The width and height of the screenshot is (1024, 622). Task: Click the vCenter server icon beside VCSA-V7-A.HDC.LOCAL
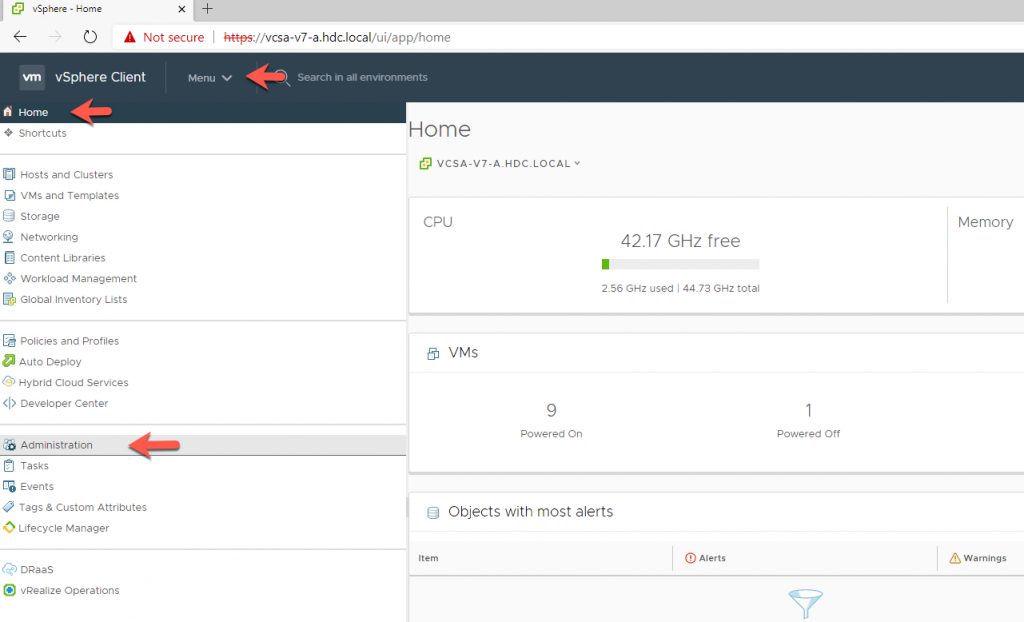click(425, 163)
